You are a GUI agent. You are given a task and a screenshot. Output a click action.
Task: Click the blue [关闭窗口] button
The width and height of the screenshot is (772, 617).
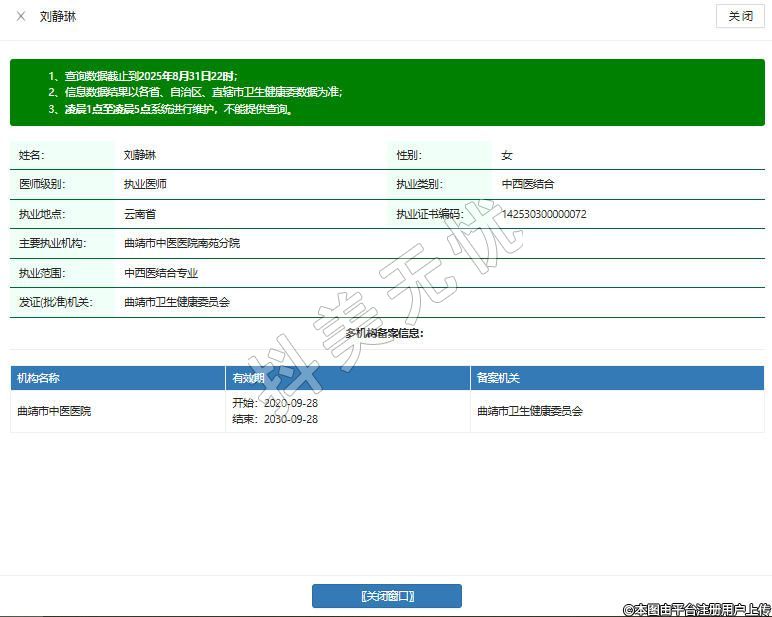pyautogui.click(x=387, y=596)
